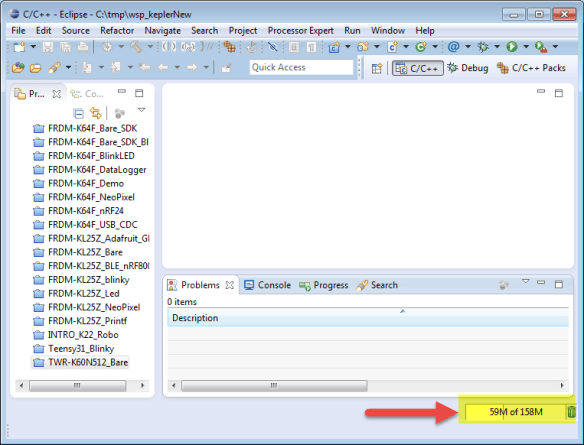Image resolution: width=584 pixels, height=445 pixels.
Task: Click Back navigation arrow icon
Action: click(163, 68)
